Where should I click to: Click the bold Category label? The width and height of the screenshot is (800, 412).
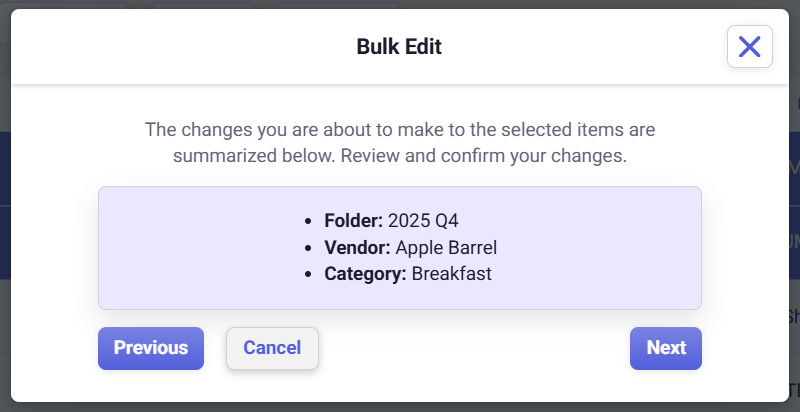click(x=365, y=273)
